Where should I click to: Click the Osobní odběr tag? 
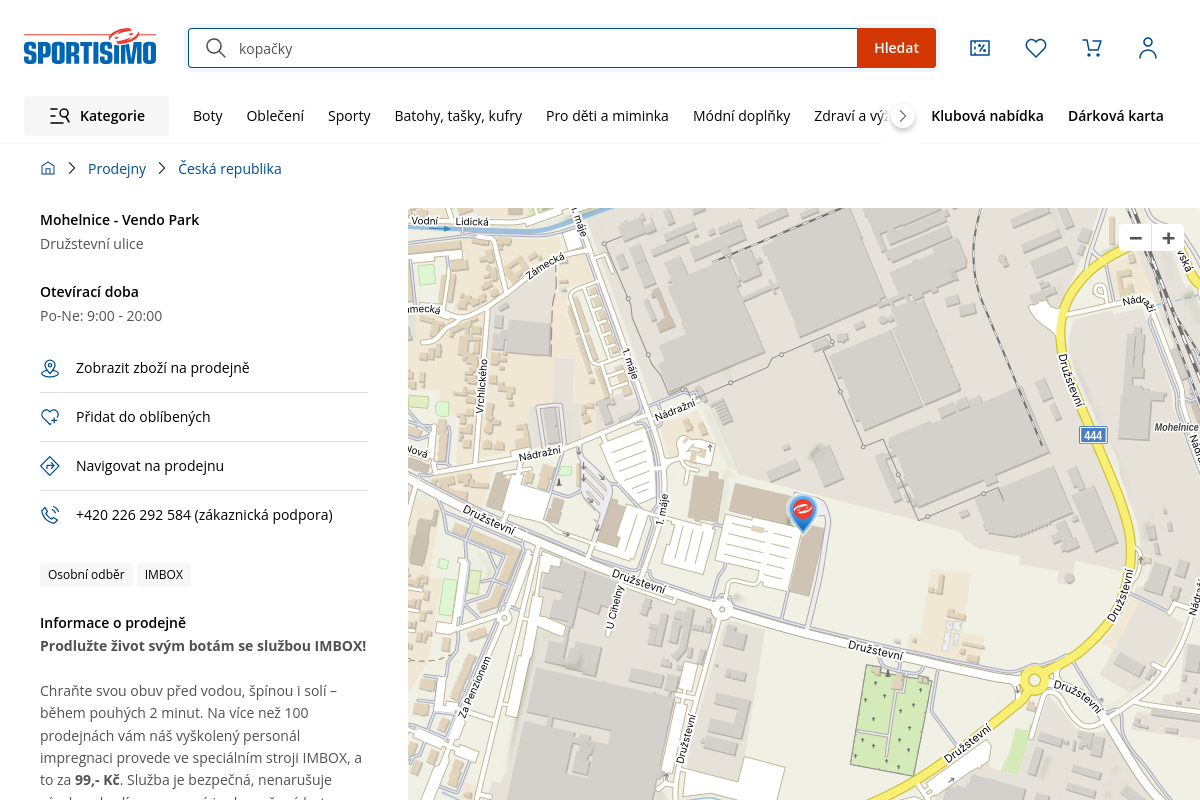point(86,575)
